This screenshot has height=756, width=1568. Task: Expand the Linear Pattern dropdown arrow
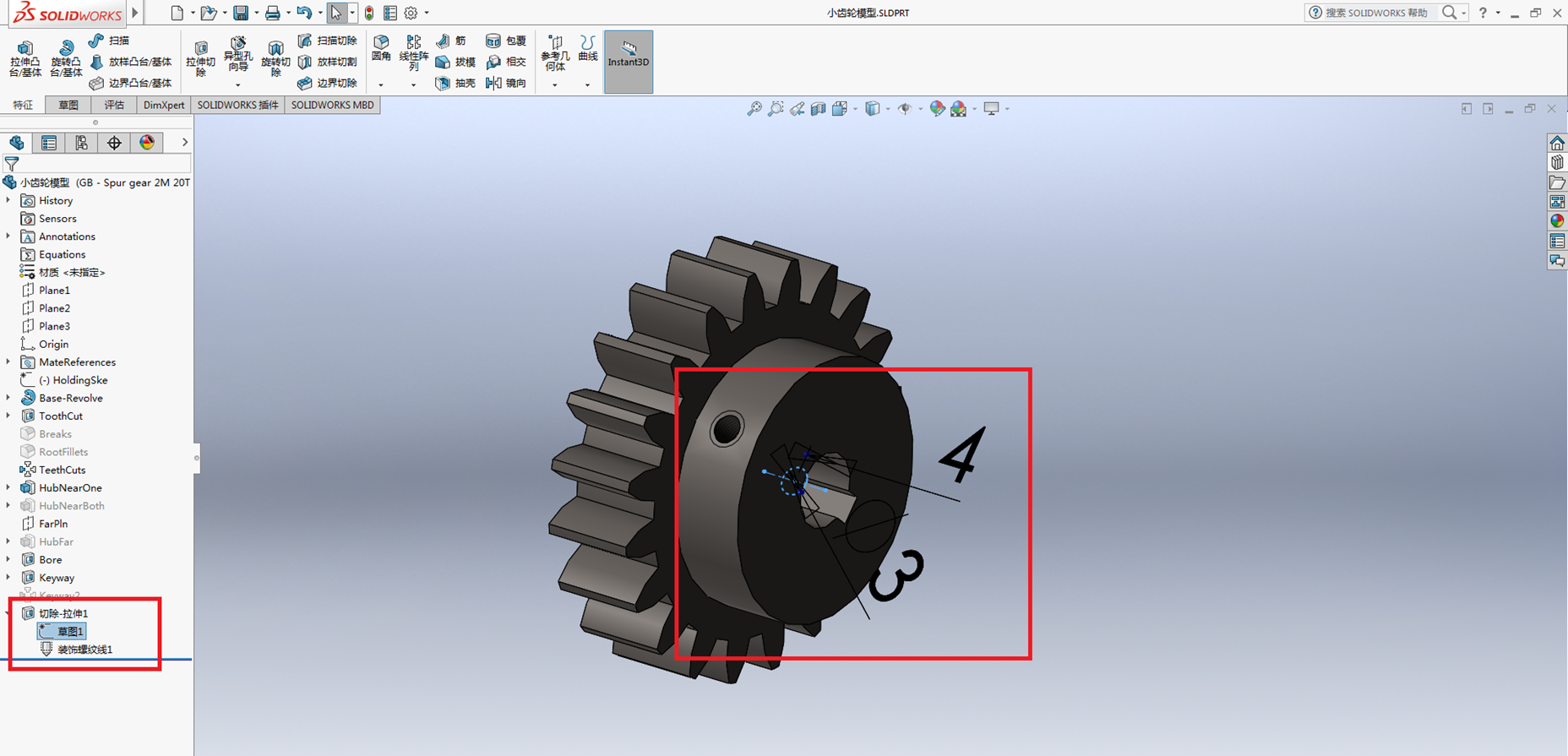[413, 84]
